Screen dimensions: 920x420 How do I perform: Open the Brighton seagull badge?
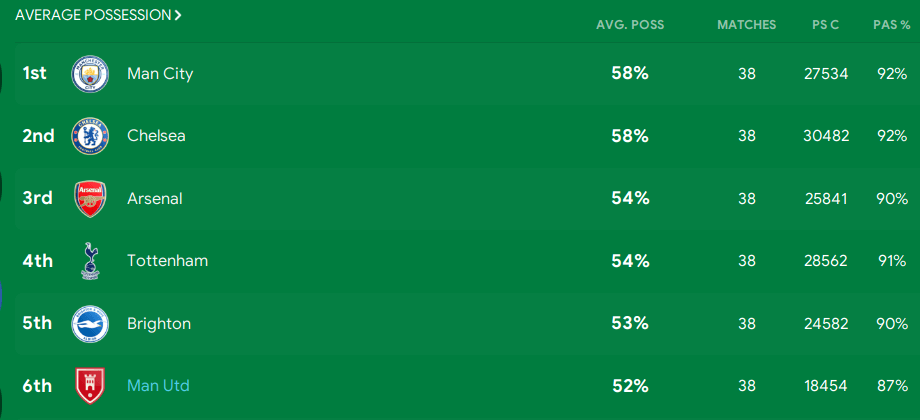pos(90,324)
